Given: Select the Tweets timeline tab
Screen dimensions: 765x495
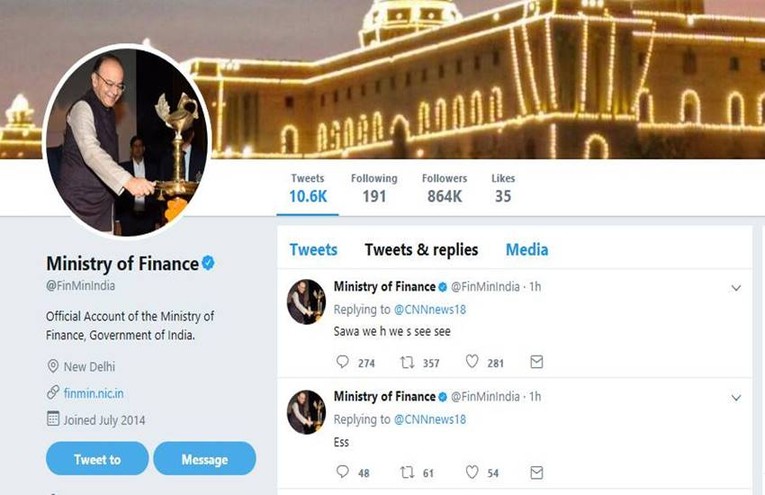Looking at the screenshot, I should (x=313, y=250).
